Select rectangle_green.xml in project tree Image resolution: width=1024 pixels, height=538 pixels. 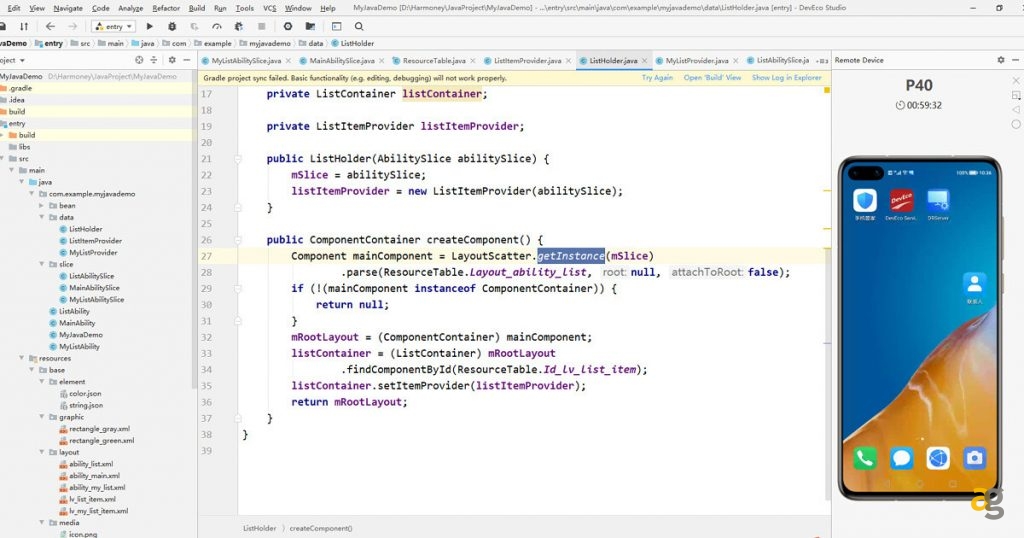coord(101,441)
